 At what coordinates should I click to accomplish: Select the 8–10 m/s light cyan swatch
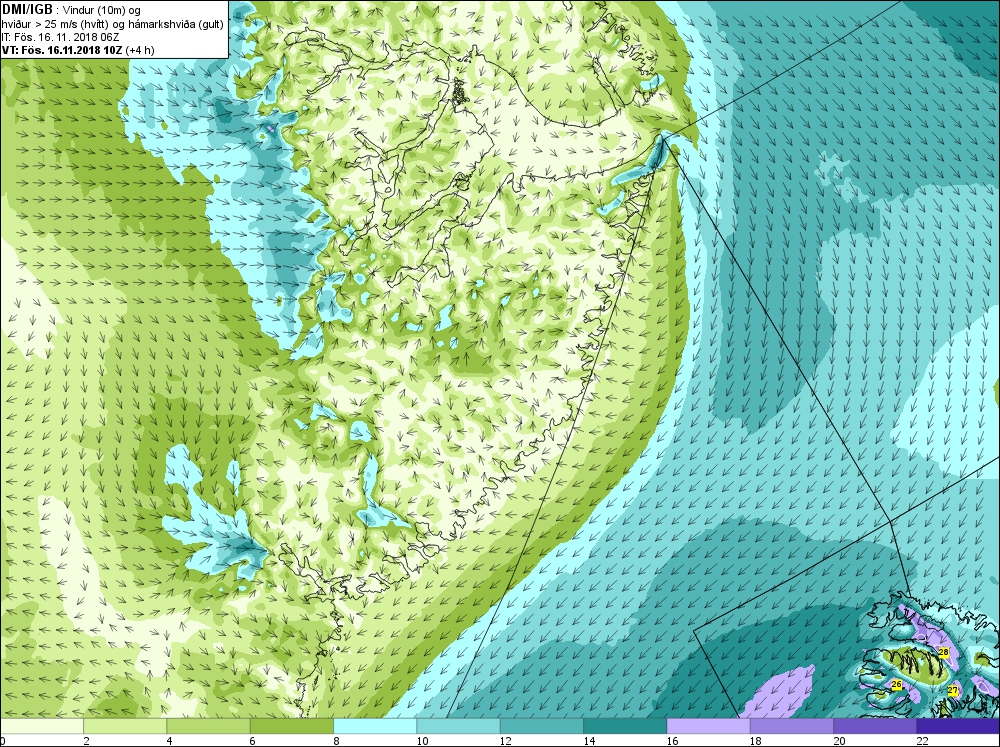click(375, 726)
